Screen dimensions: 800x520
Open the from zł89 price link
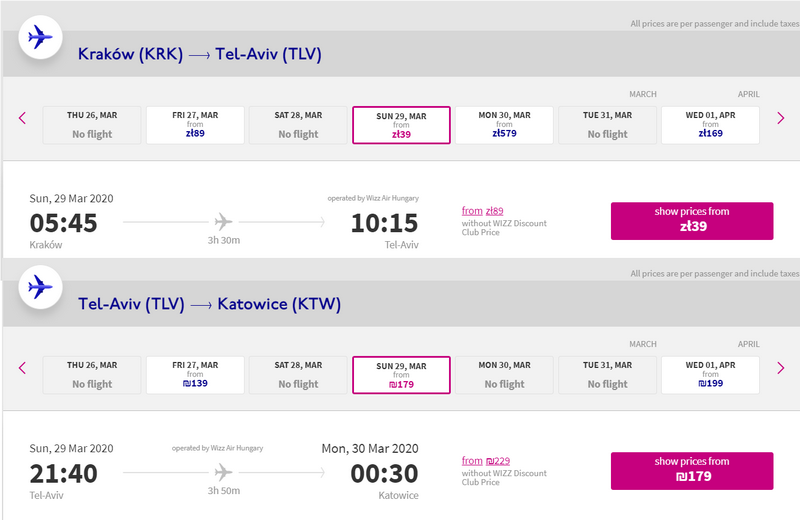[x=483, y=211]
